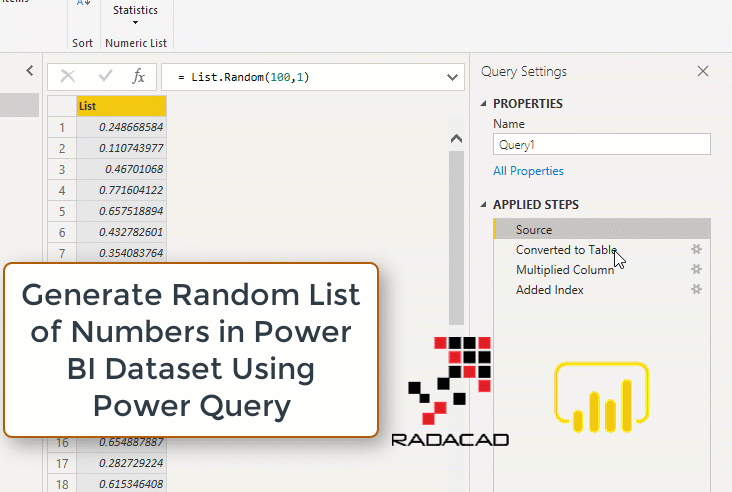Collapse the PROPERTIES section

(x=484, y=104)
